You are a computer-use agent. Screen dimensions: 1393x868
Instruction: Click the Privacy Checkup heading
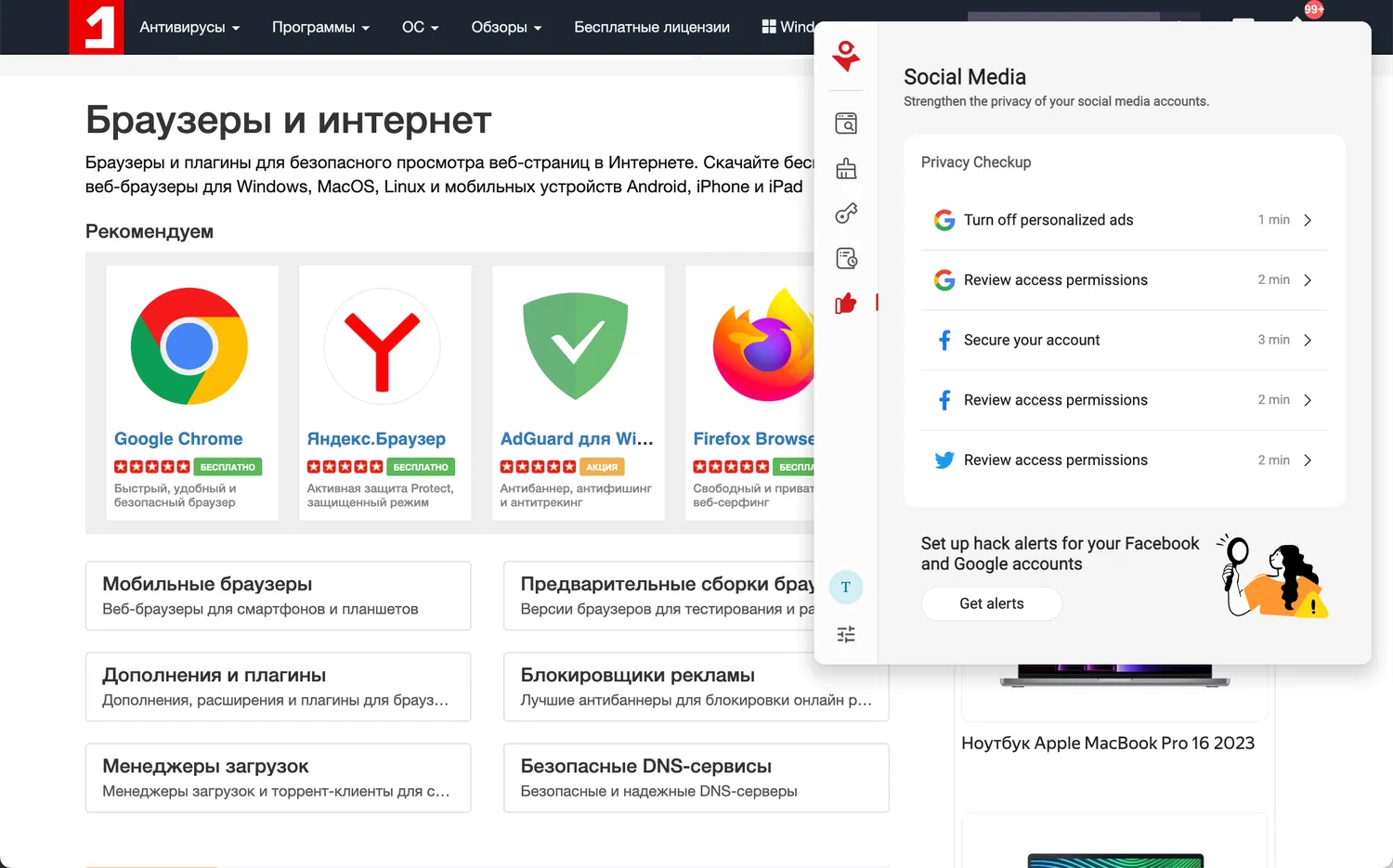click(976, 162)
